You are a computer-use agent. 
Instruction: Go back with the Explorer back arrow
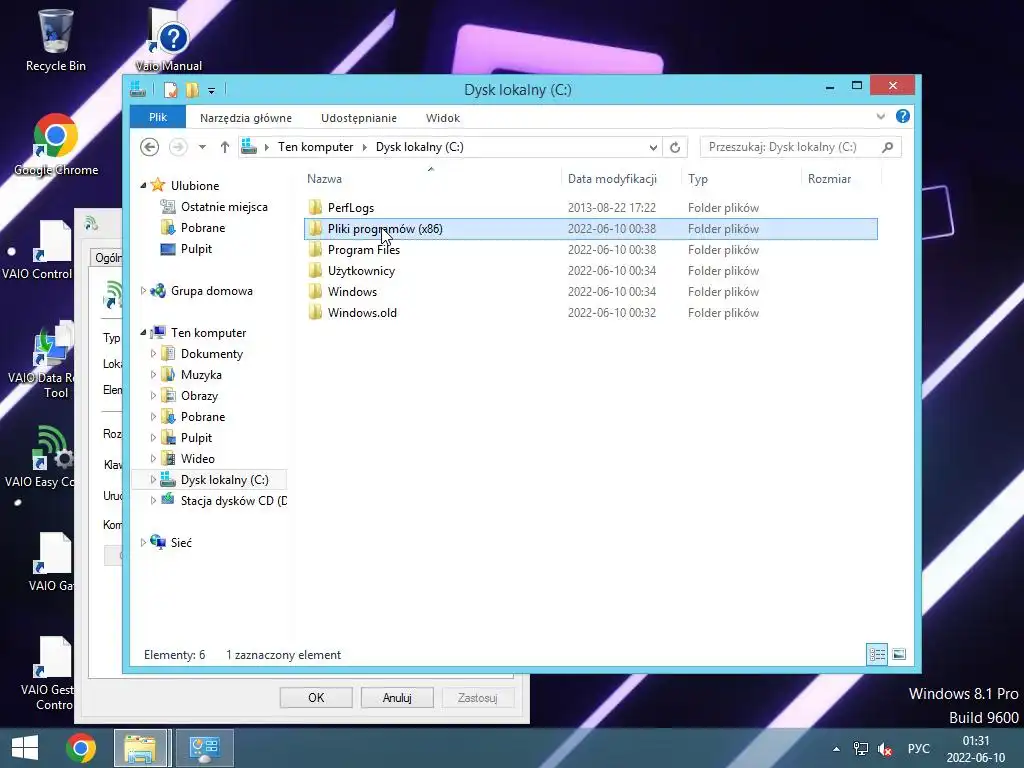(150, 147)
